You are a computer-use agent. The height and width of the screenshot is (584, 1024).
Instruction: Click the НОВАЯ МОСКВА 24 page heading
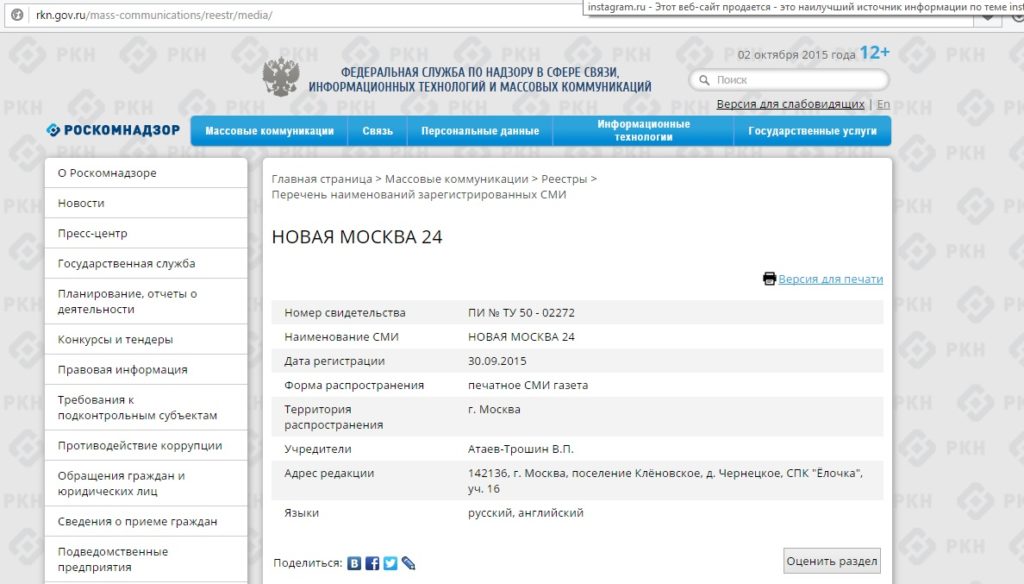(357, 236)
